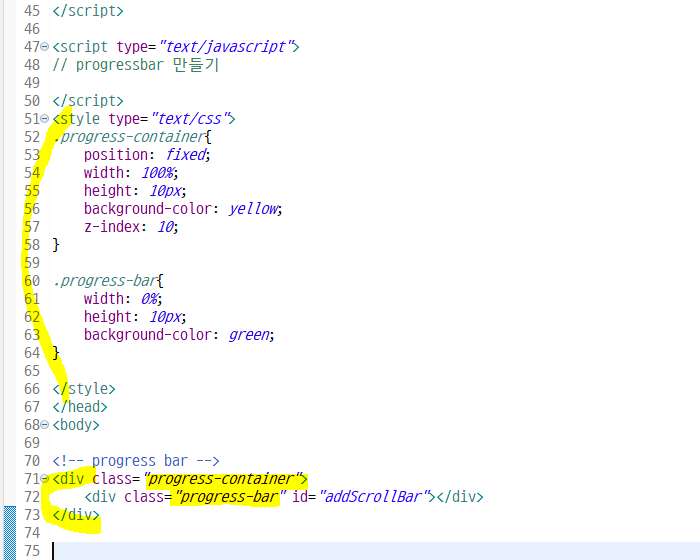This screenshot has height=560, width=700.
Task: Click the "text/javascript" attribute value on line 47
Action: coord(226,47)
